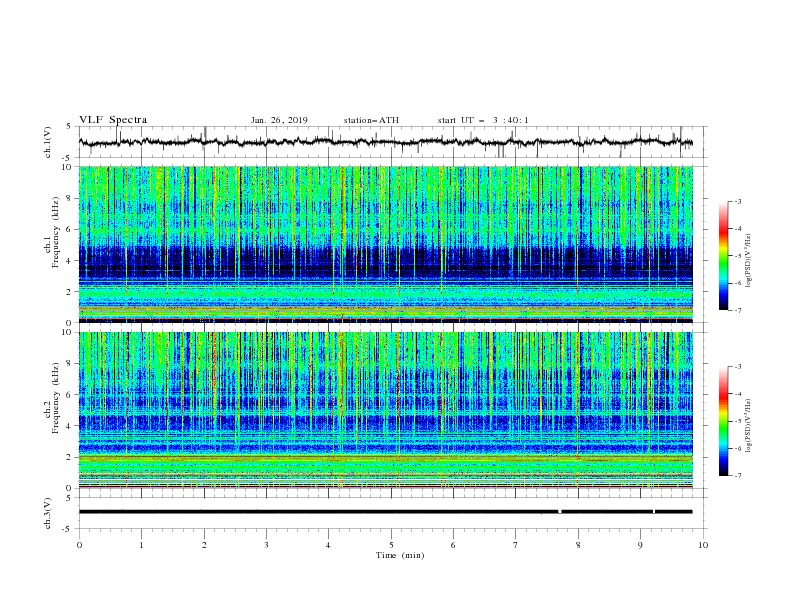Click the "3" time axis tick label
This screenshot has width=792, height=612.
click(266, 545)
